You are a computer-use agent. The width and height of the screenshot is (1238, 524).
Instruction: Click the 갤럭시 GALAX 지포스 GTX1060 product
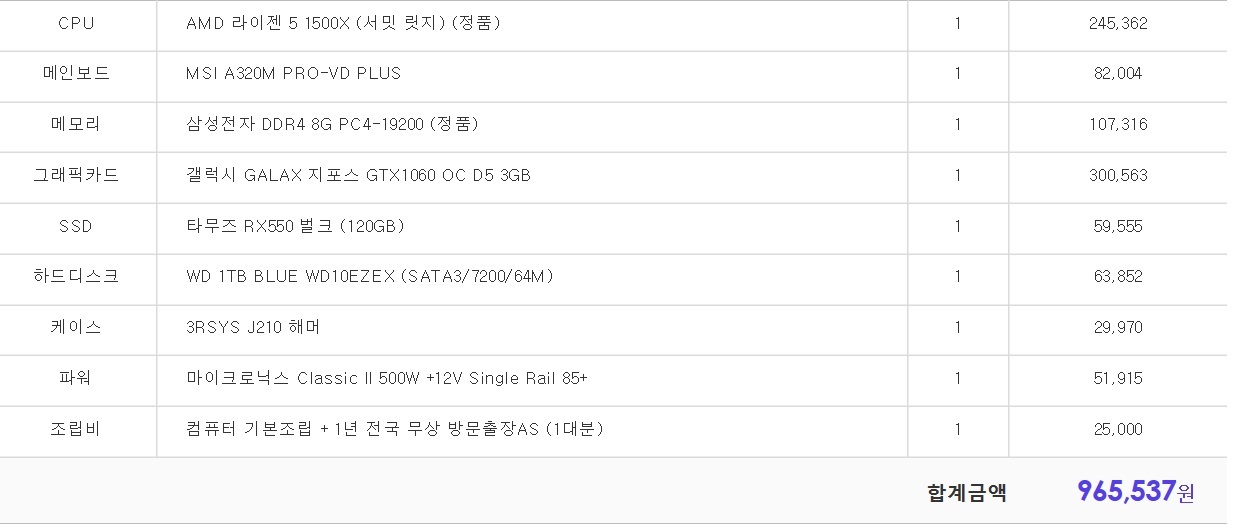coord(358,175)
